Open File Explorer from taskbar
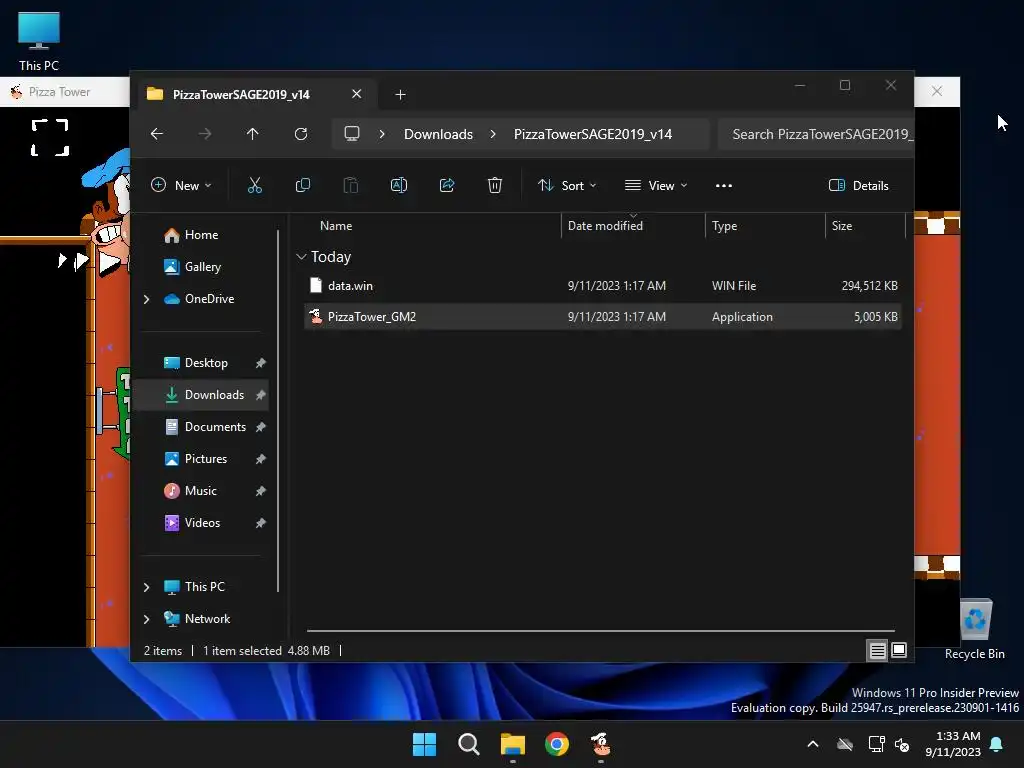Image resolution: width=1024 pixels, height=768 pixels. click(513, 744)
